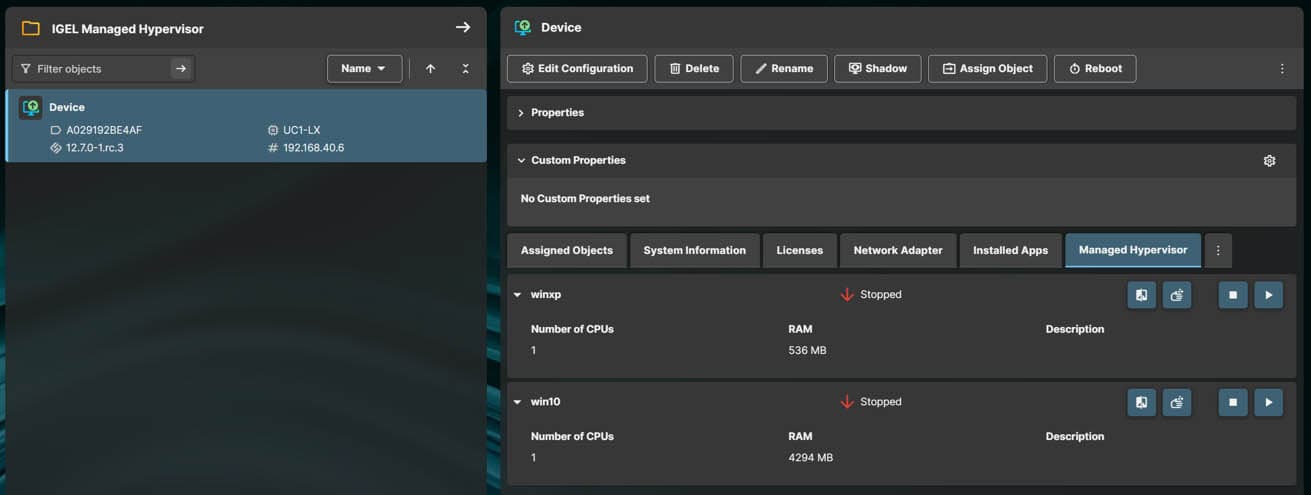
Task: Click IP address 192.168.40.6
Action: tap(313, 148)
